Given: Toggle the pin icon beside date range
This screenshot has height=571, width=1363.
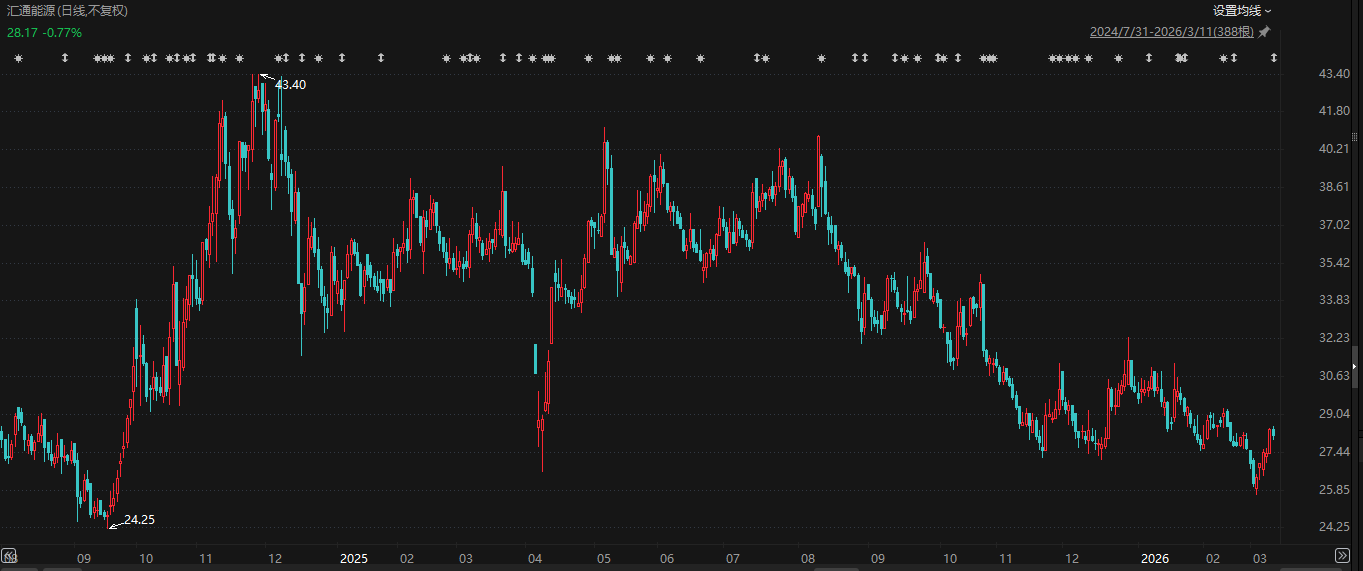Looking at the screenshot, I should (x=1264, y=32).
